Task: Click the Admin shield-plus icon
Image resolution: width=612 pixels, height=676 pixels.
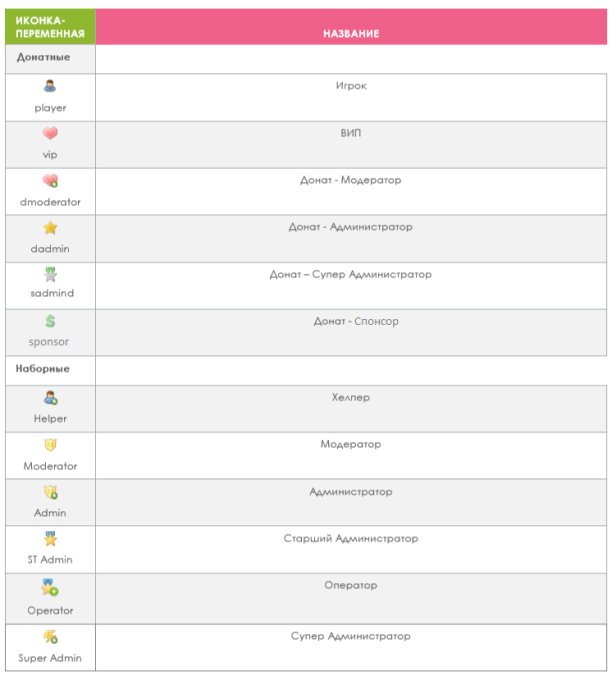Action: coord(51,492)
